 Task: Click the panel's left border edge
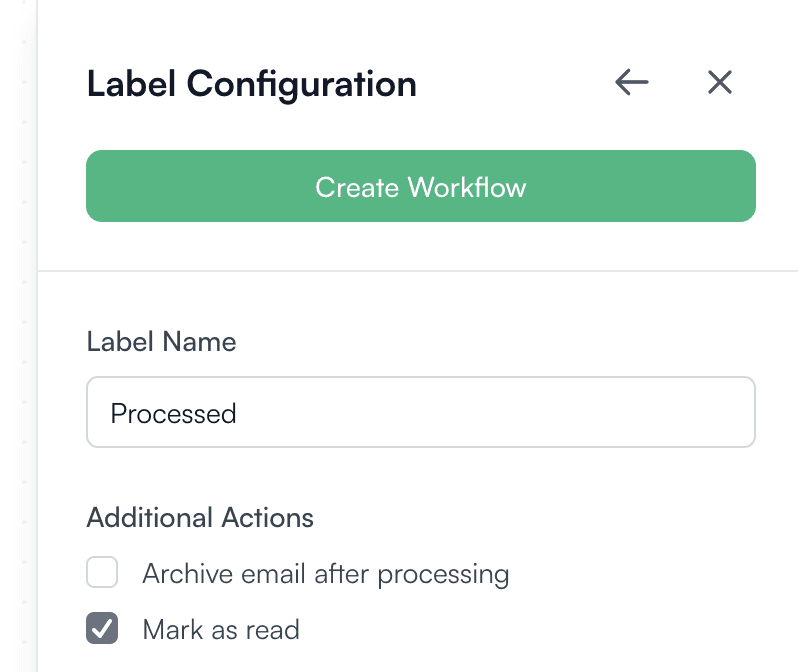pyautogui.click(x=38, y=400)
